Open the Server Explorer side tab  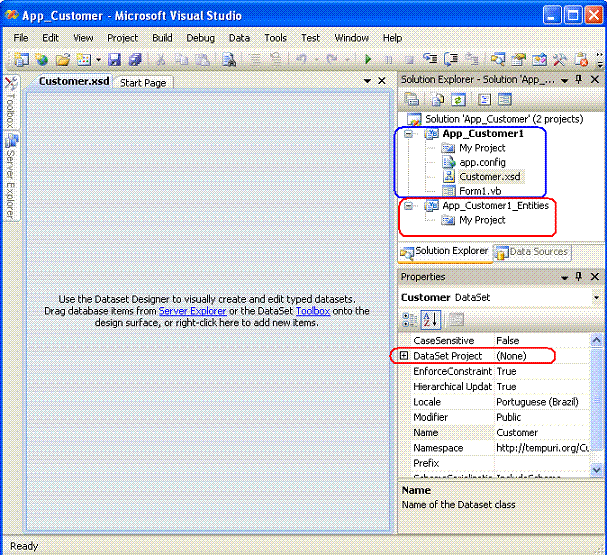[x=12, y=176]
